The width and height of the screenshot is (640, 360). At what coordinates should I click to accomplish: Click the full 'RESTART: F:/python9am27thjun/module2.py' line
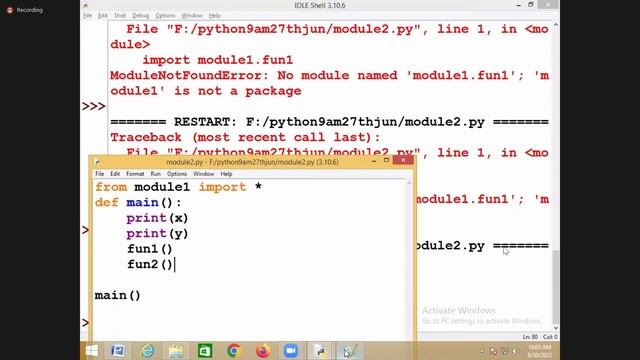click(329, 122)
